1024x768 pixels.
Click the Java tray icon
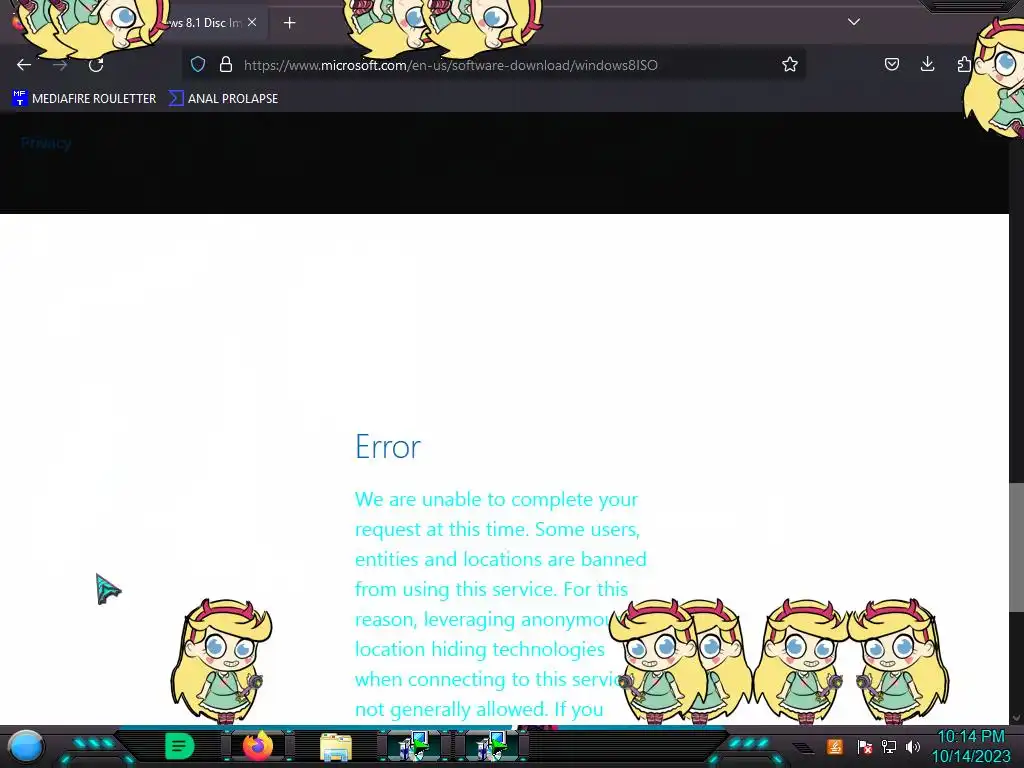click(834, 746)
